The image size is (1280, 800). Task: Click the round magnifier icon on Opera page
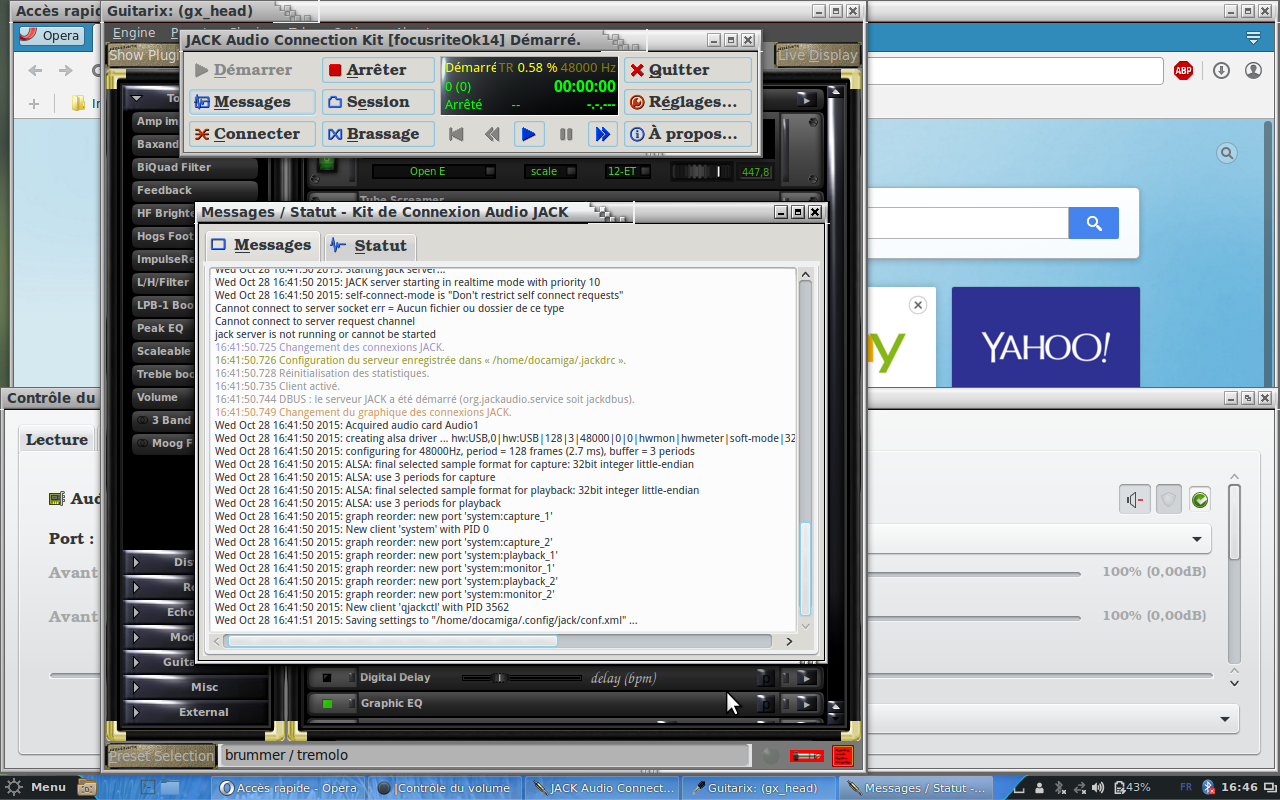click(1227, 153)
